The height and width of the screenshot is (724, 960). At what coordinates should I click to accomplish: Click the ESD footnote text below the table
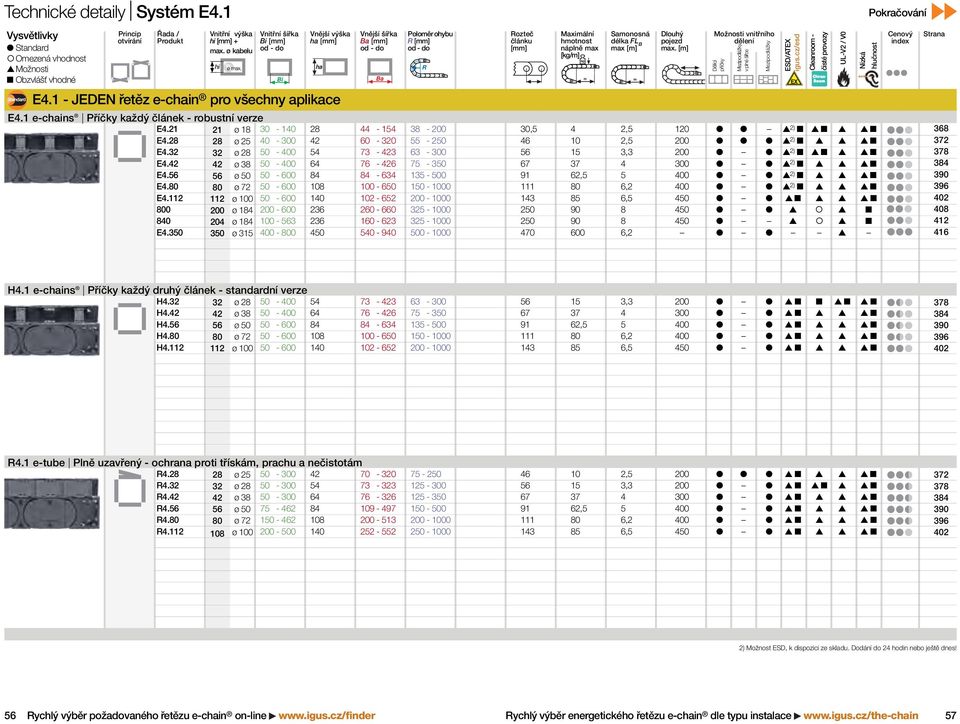[x=847, y=647]
